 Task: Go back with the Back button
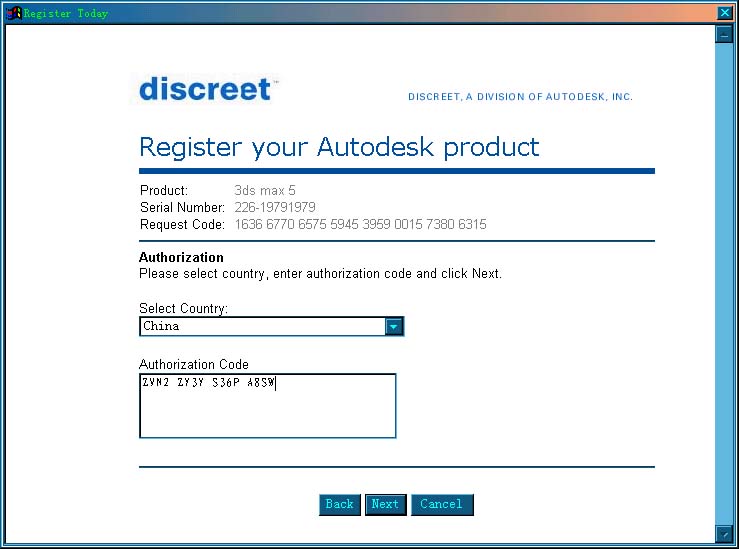339,504
